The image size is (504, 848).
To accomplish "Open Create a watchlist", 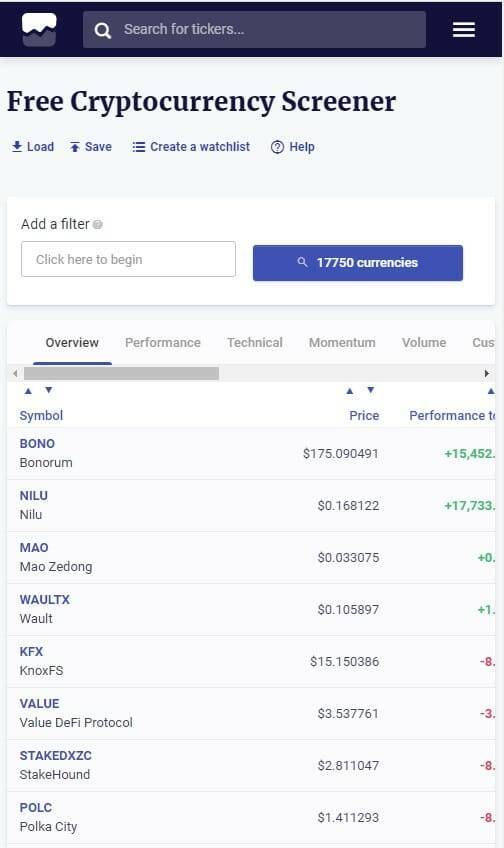I will tap(191, 147).
